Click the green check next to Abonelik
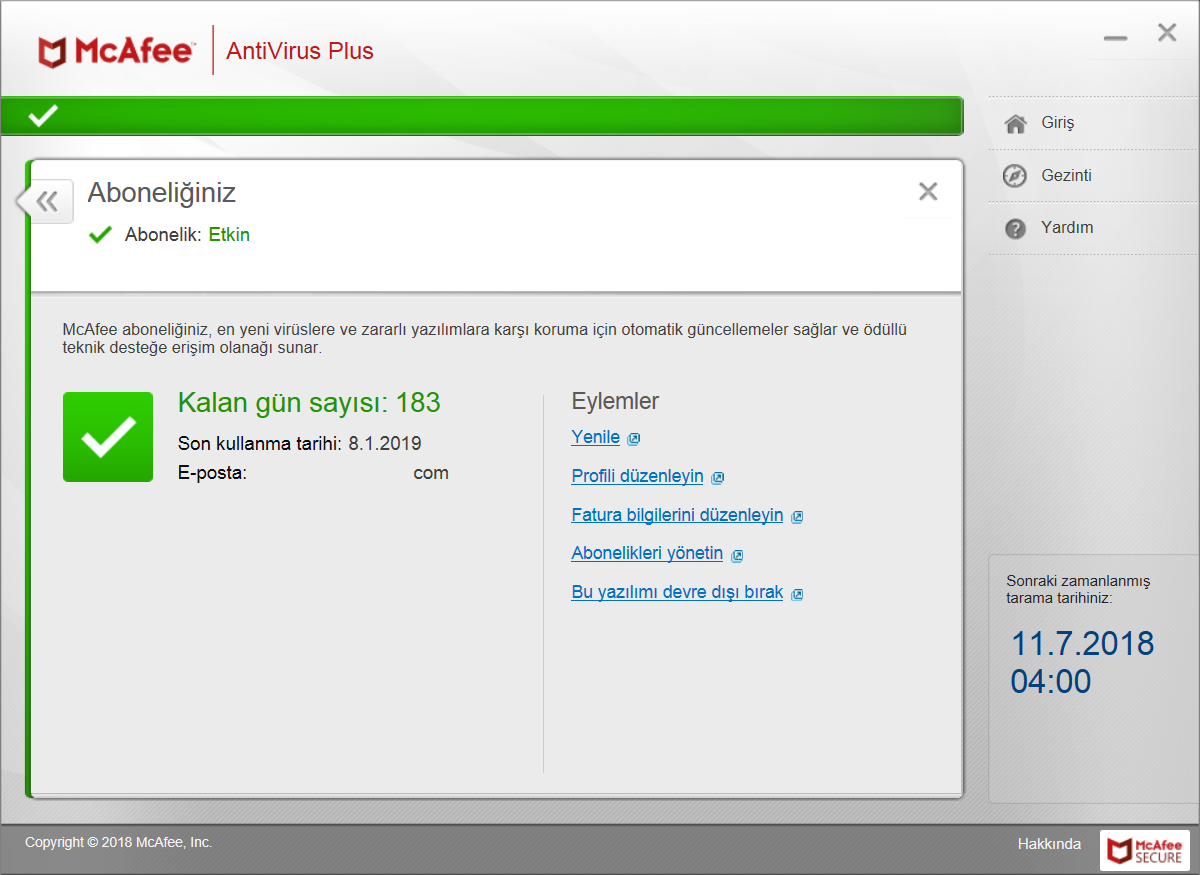The width and height of the screenshot is (1200, 875). 100,235
